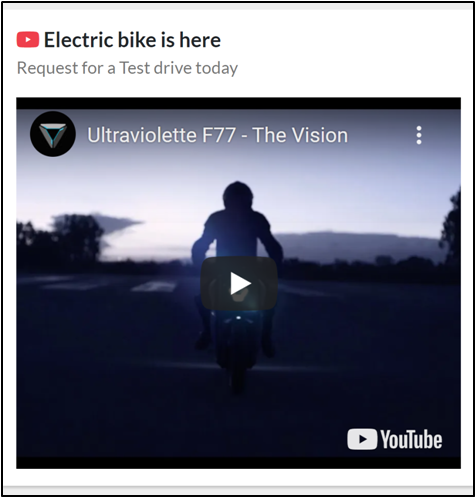Viewport: 476px width, 498px height.
Task: Click the motorcycle headlight in the video
Action: [238, 318]
